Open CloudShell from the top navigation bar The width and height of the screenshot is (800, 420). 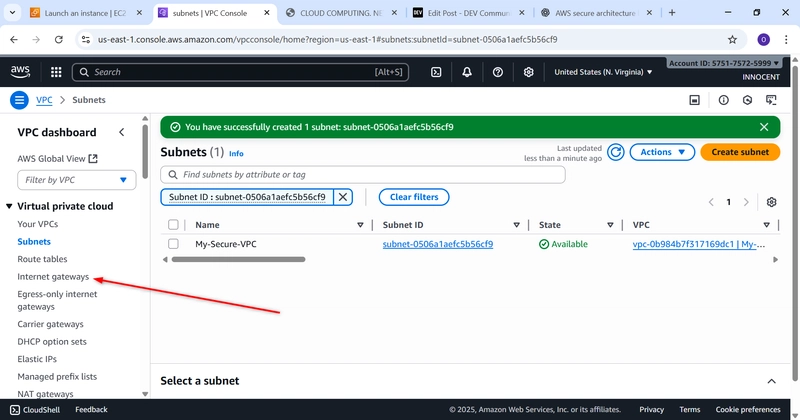(436, 72)
